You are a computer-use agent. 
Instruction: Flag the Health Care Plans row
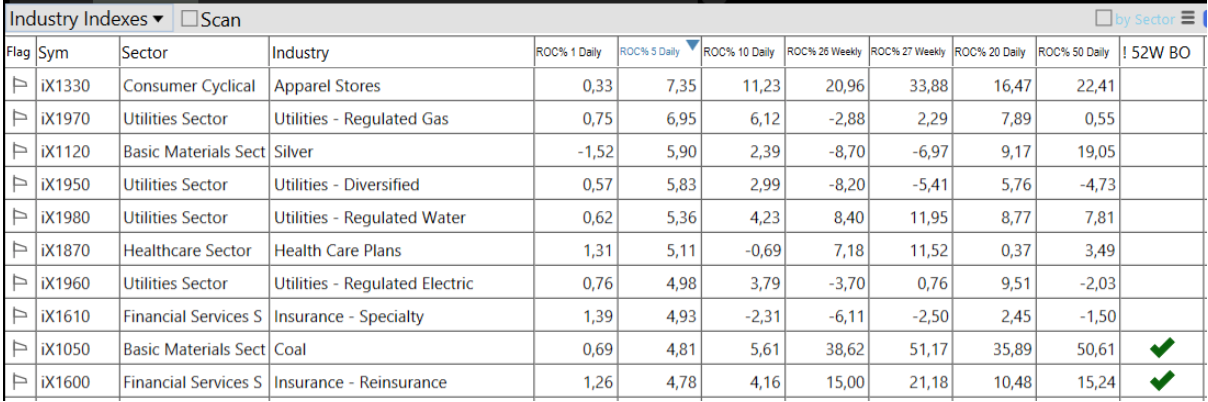[19, 250]
